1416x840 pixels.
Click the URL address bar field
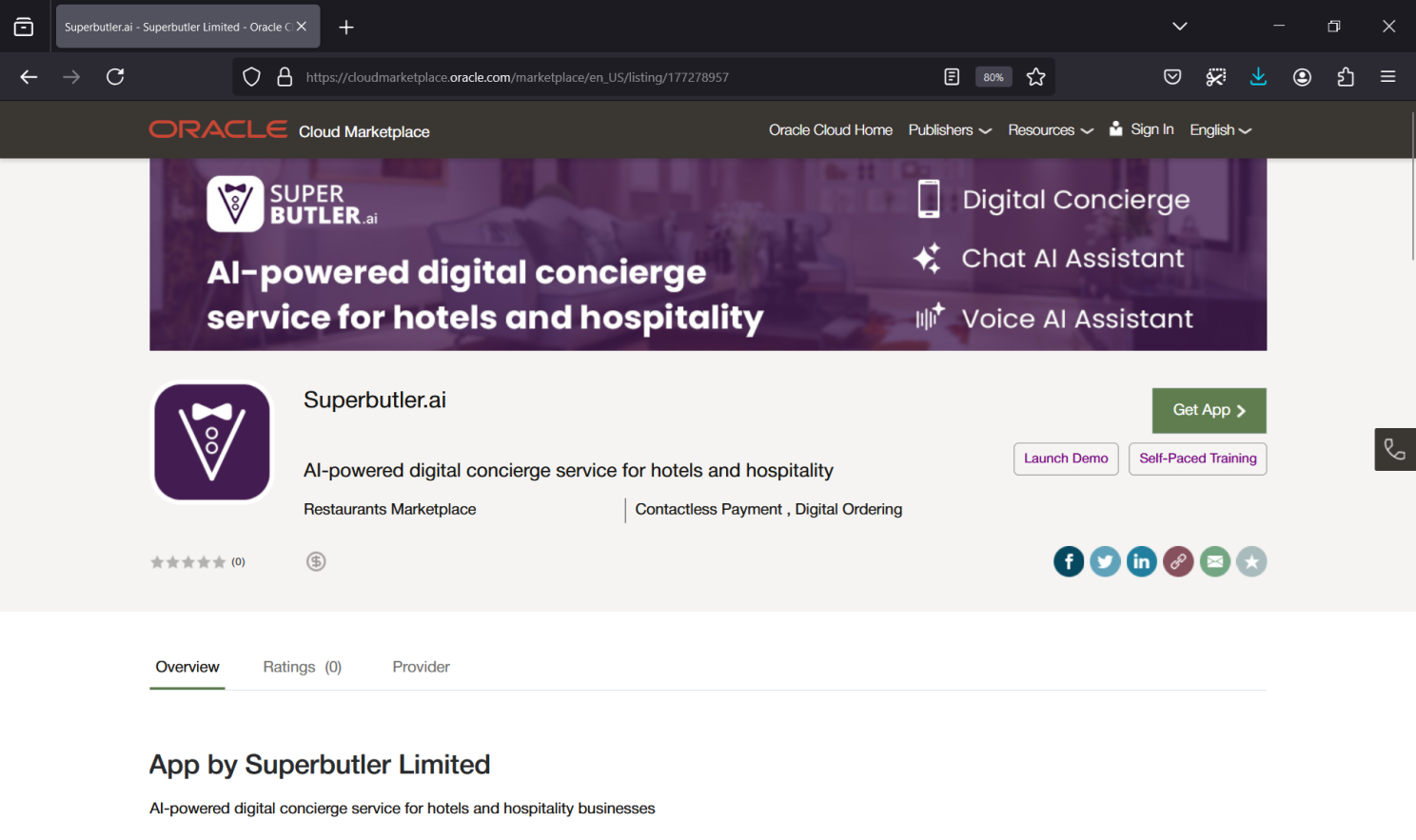(609, 77)
